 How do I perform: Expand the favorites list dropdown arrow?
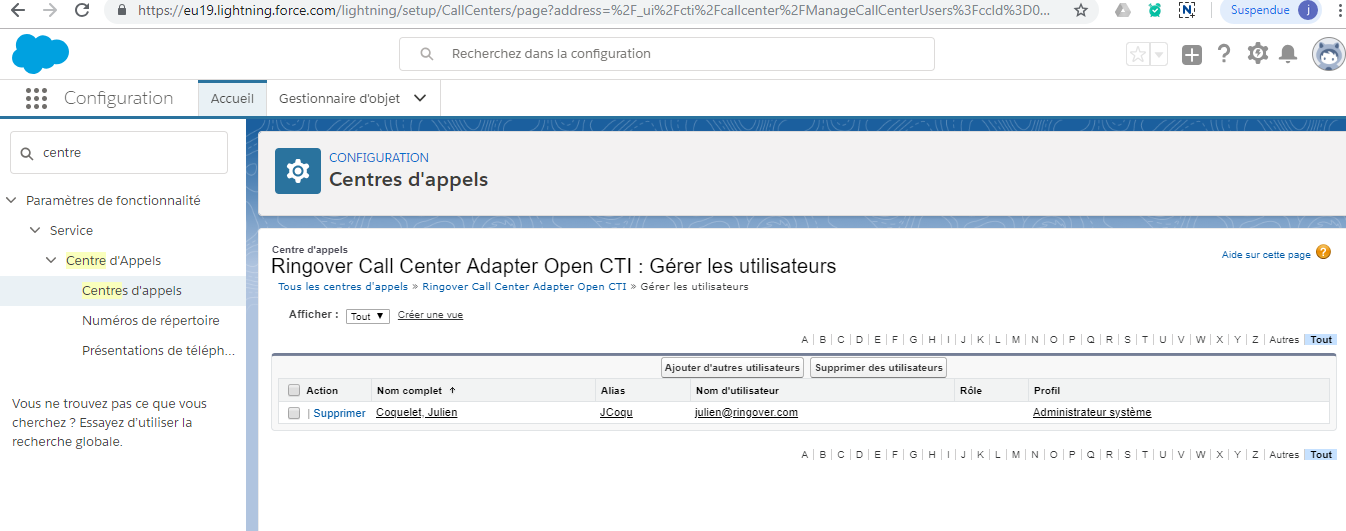click(x=1159, y=54)
